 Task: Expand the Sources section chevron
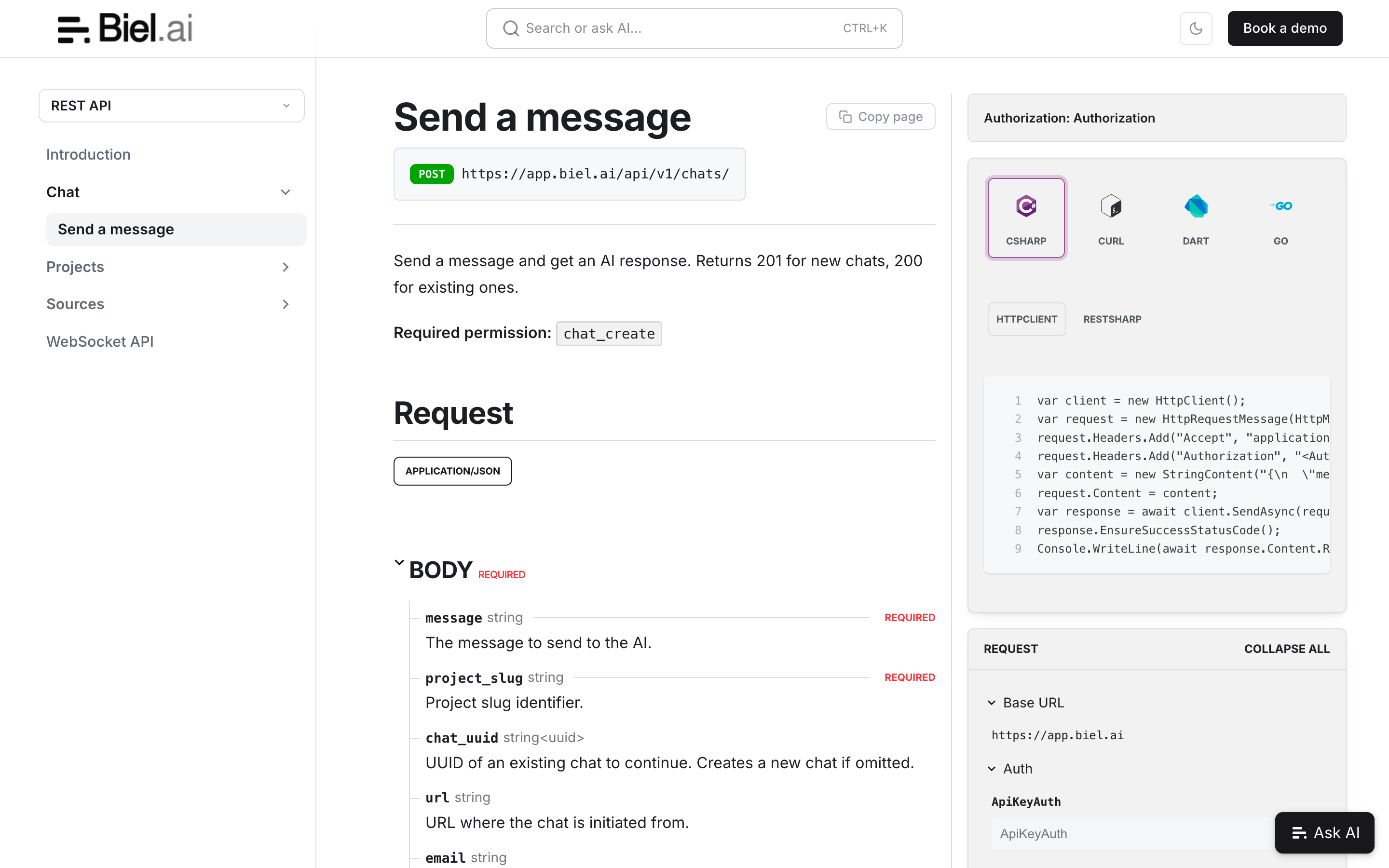(x=285, y=304)
